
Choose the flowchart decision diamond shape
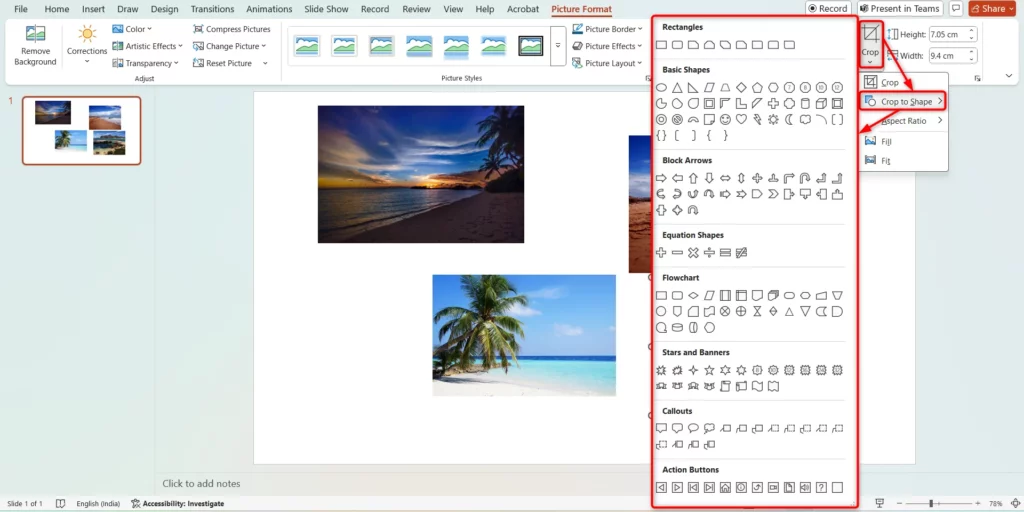693,295
